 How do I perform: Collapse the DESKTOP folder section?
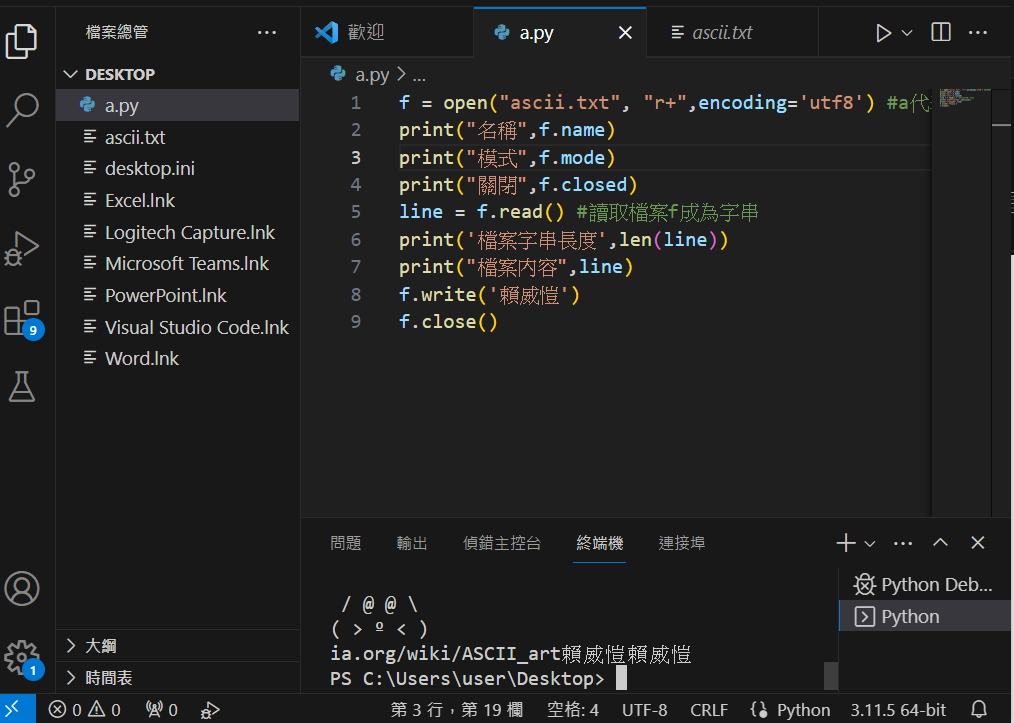click(178, 74)
